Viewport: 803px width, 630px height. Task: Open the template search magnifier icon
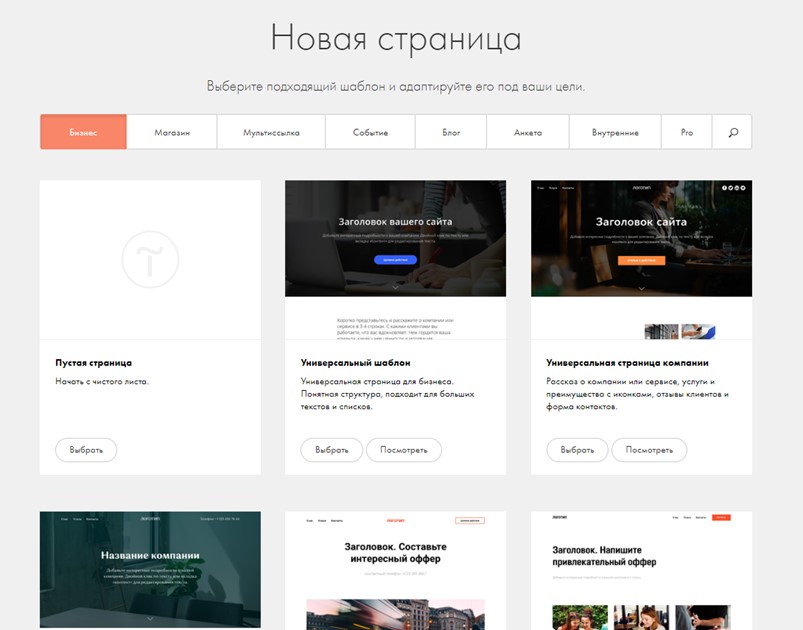733,133
